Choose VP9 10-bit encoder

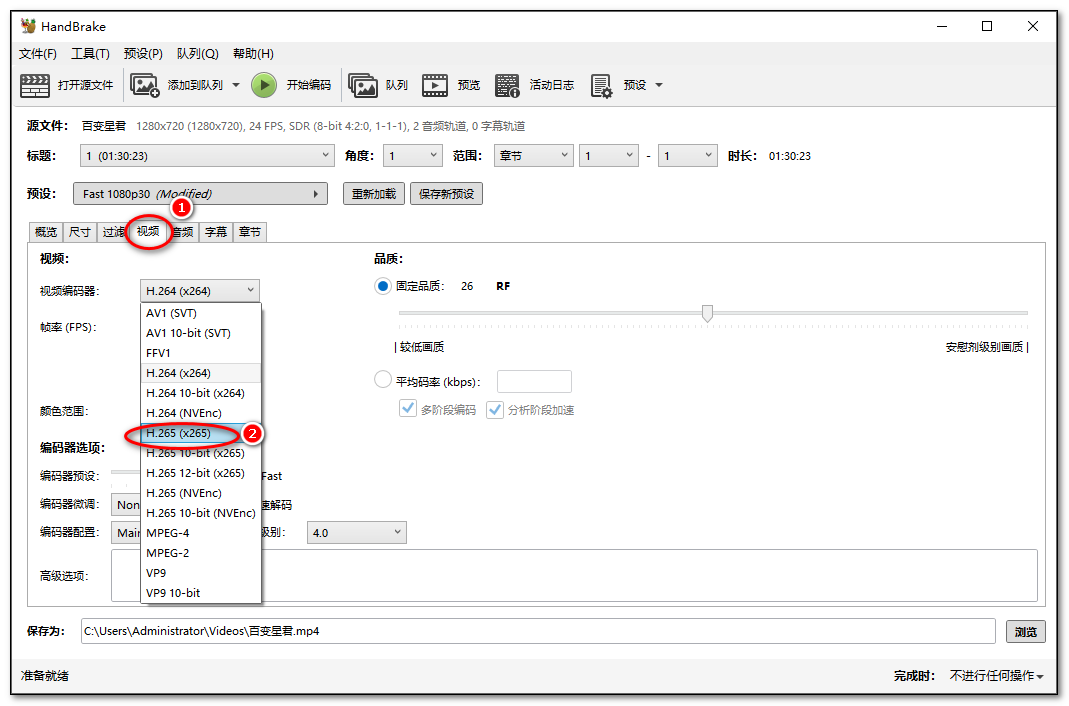point(200,593)
